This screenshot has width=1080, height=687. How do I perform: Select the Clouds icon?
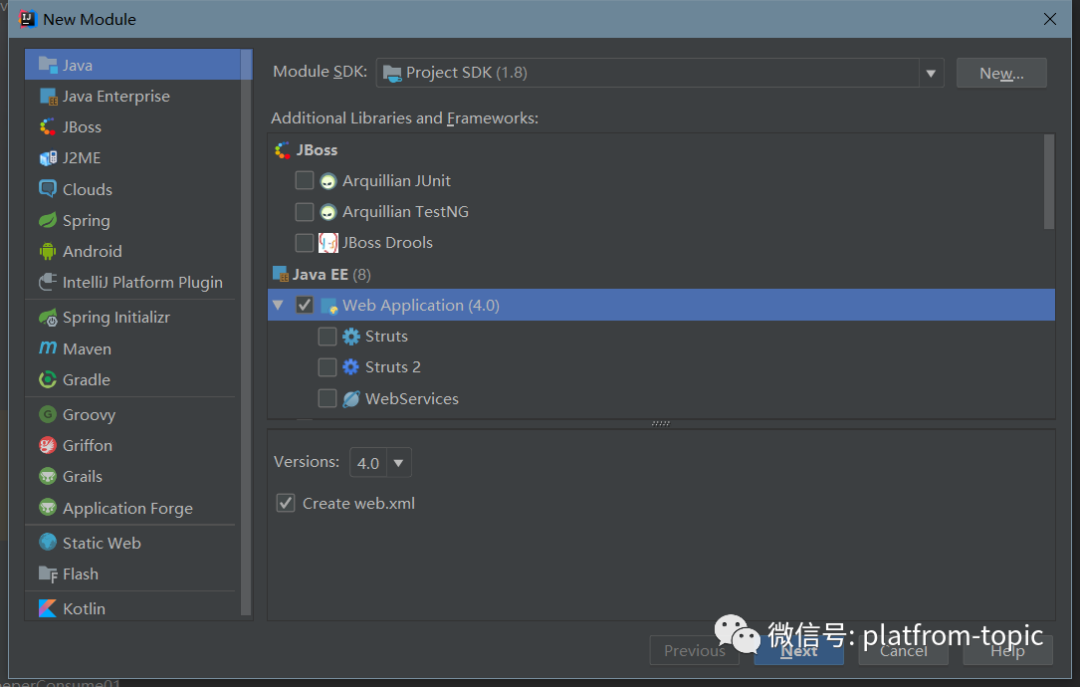[x=48, y=189]
